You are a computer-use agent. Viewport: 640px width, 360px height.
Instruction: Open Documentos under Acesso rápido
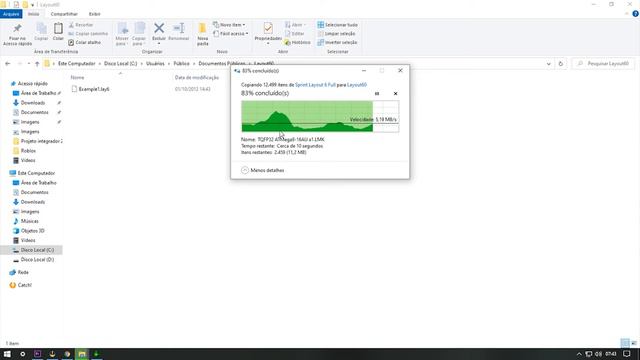[x=34, y=112]
